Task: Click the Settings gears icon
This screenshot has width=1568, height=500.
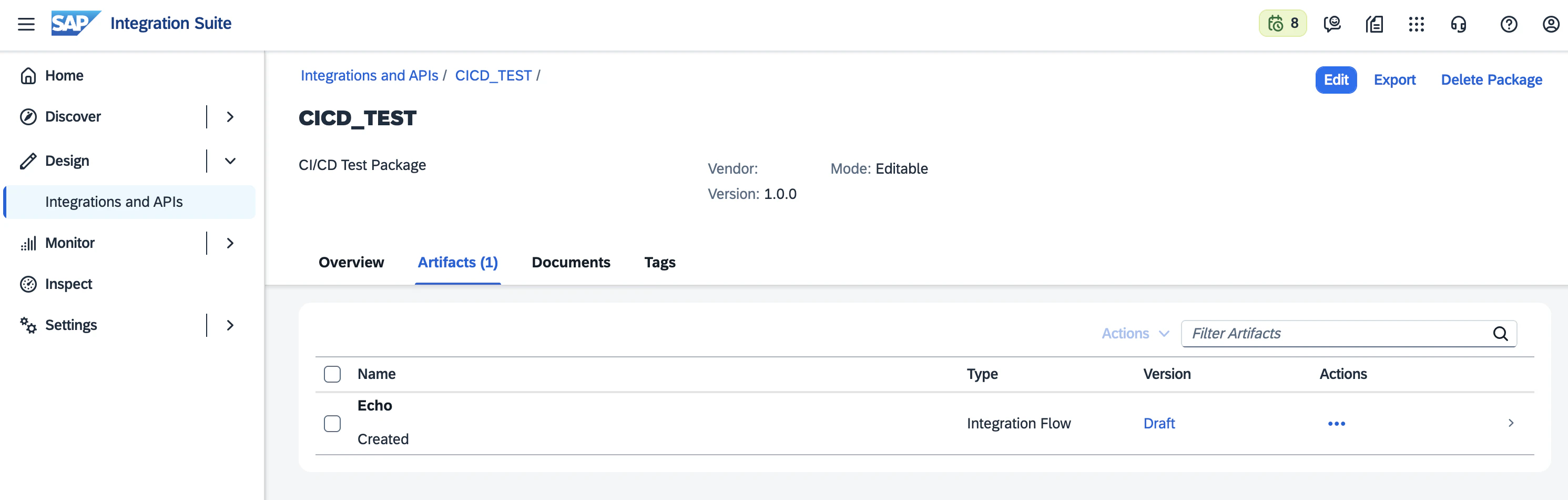Action: tap(28, 325)
